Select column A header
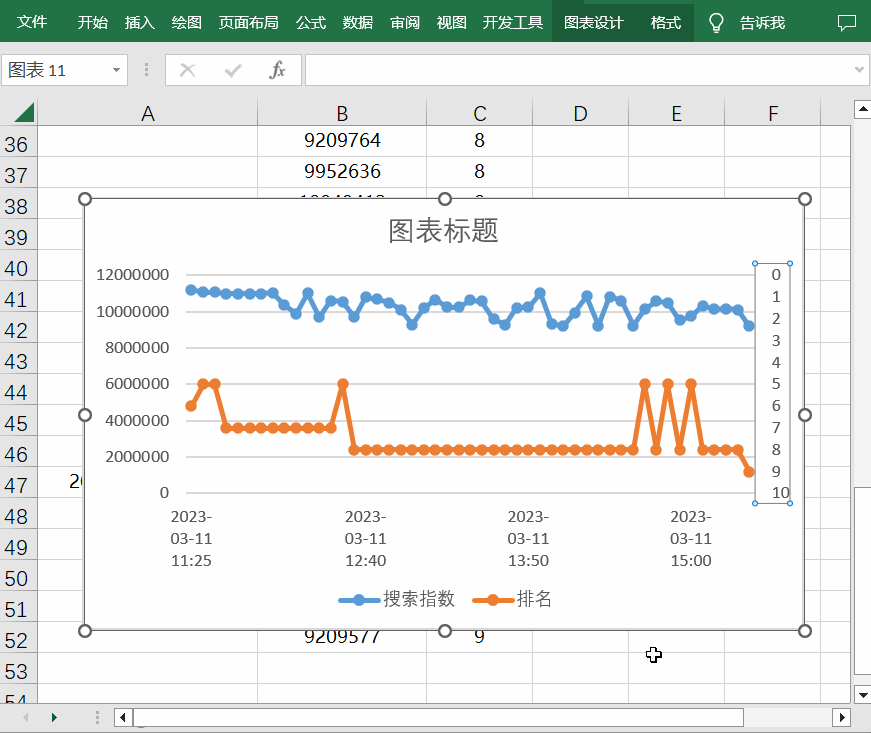 click(x=147, y=113)
